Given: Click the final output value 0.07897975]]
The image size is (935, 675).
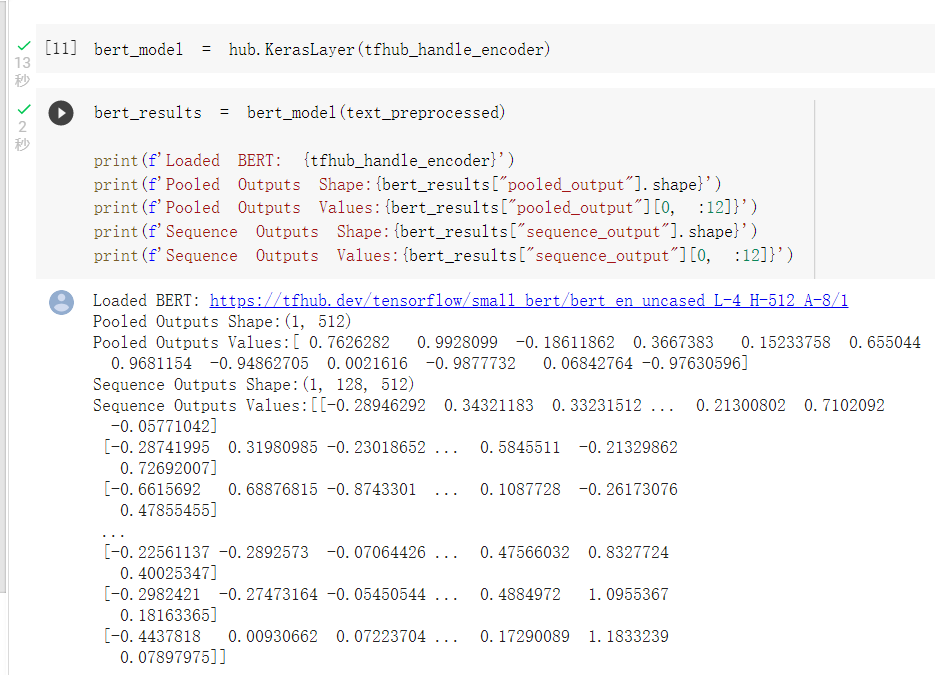Looking at the screenshot, I should tap(173, 657).
